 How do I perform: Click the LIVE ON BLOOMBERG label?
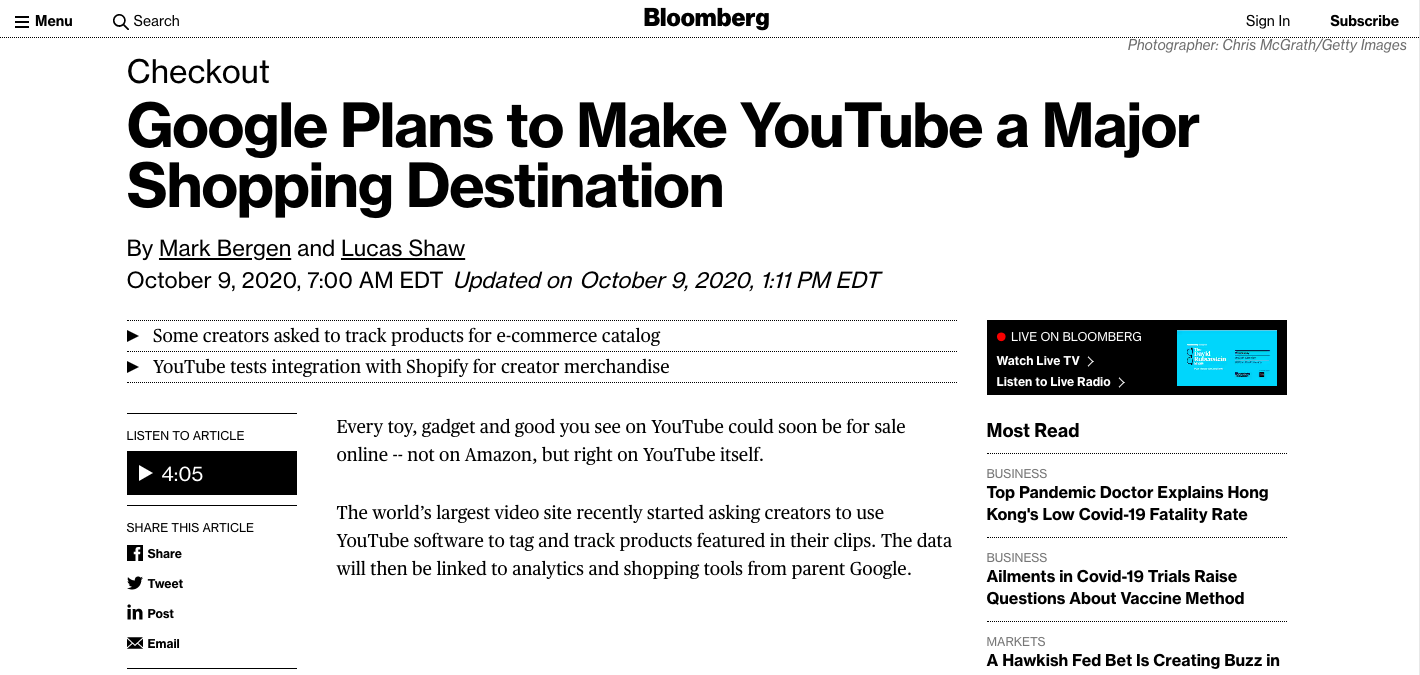(x=1076, y=337)
